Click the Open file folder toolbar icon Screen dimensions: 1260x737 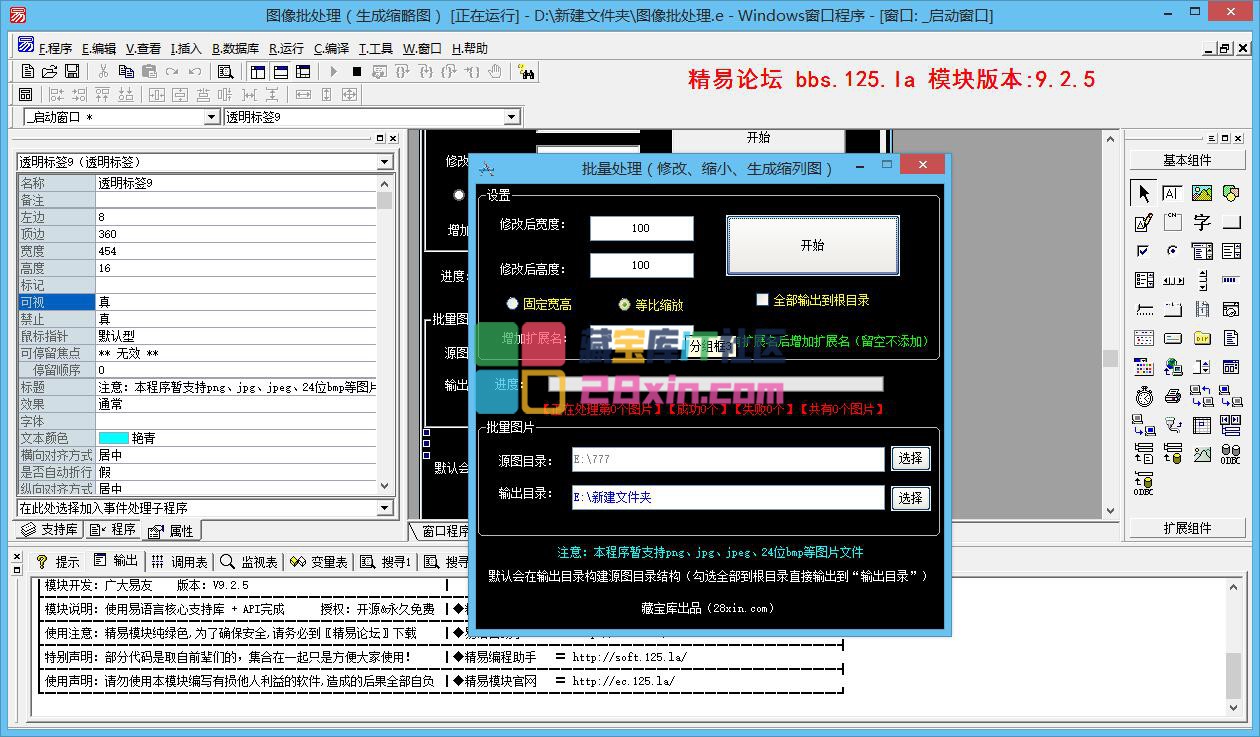(49, 72)
